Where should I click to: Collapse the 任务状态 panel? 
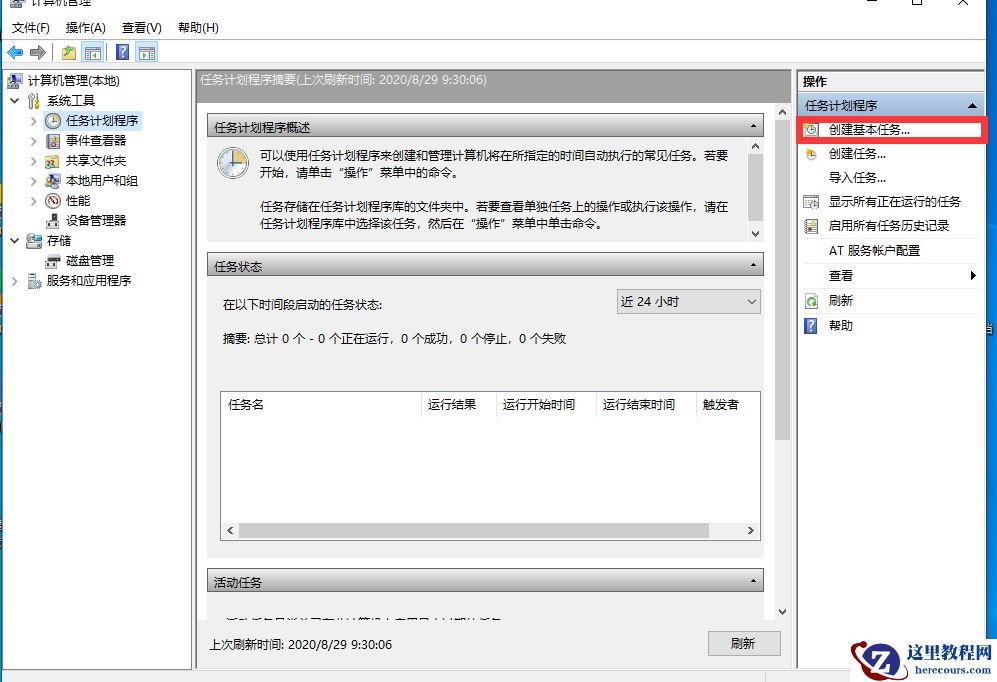(x=755, y=265)
